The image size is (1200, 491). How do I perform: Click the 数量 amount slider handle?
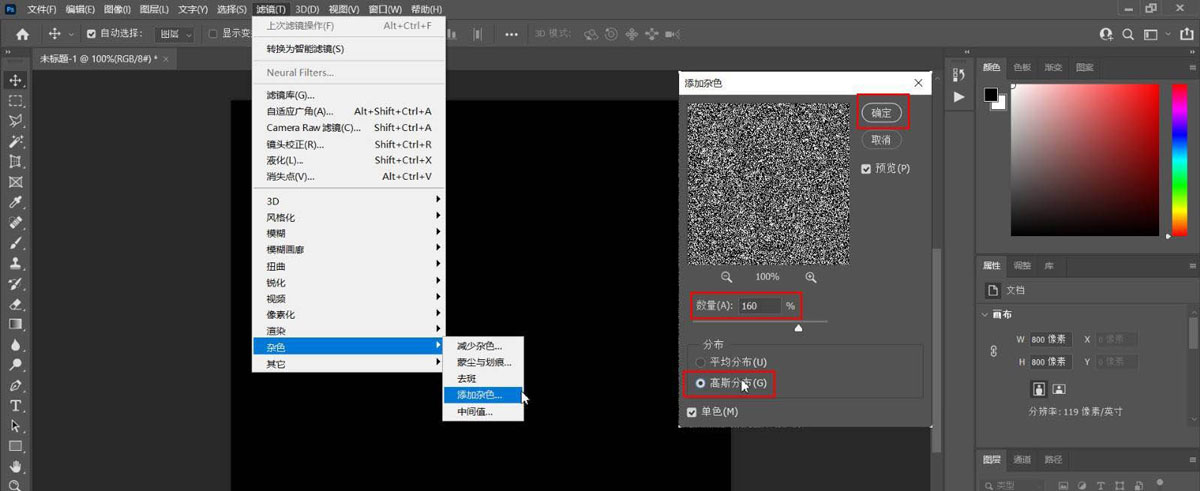pyautogui.click(x=798, y=327)
